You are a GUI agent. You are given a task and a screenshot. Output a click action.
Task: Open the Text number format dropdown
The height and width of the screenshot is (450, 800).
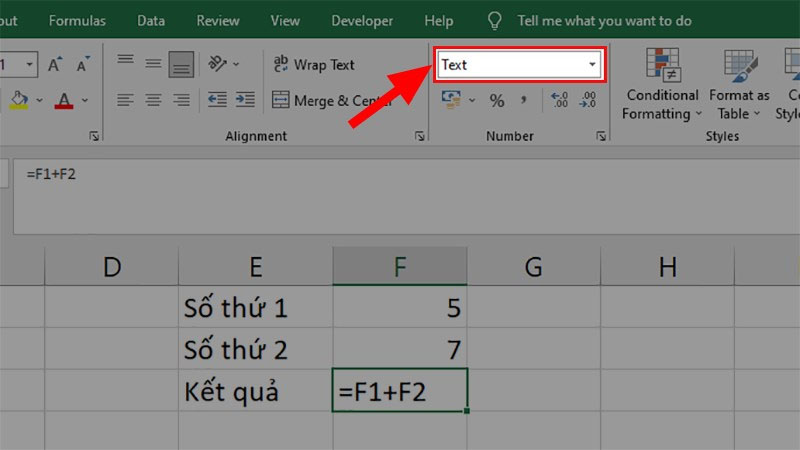(x=592, y=65)
